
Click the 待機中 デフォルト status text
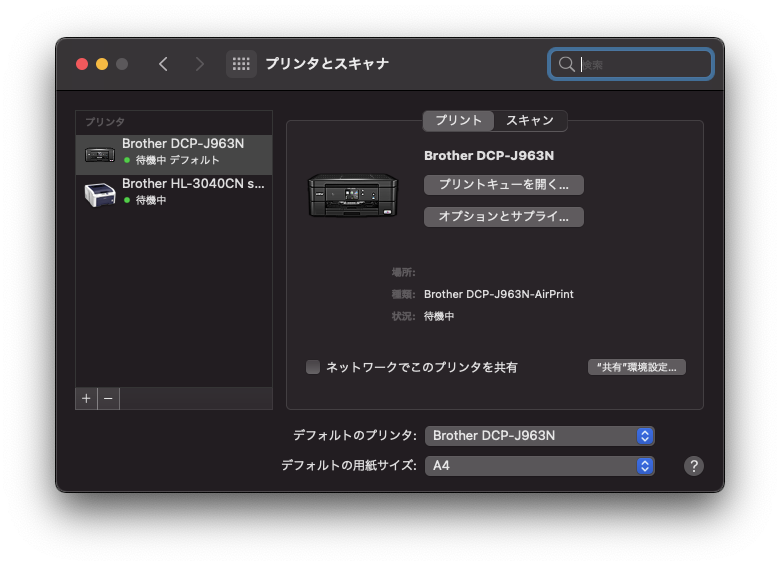point(177,160)
